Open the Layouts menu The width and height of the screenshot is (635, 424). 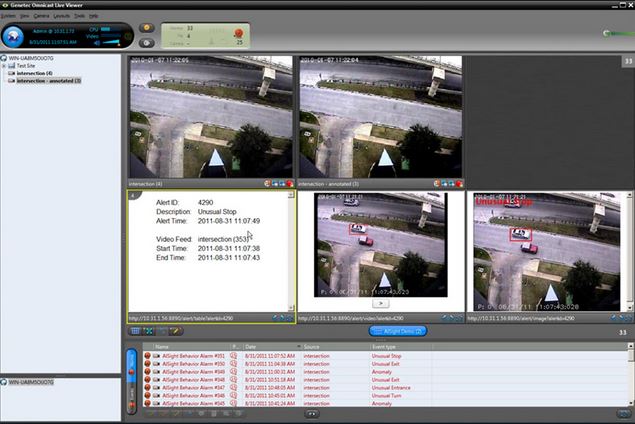[67, 17]
